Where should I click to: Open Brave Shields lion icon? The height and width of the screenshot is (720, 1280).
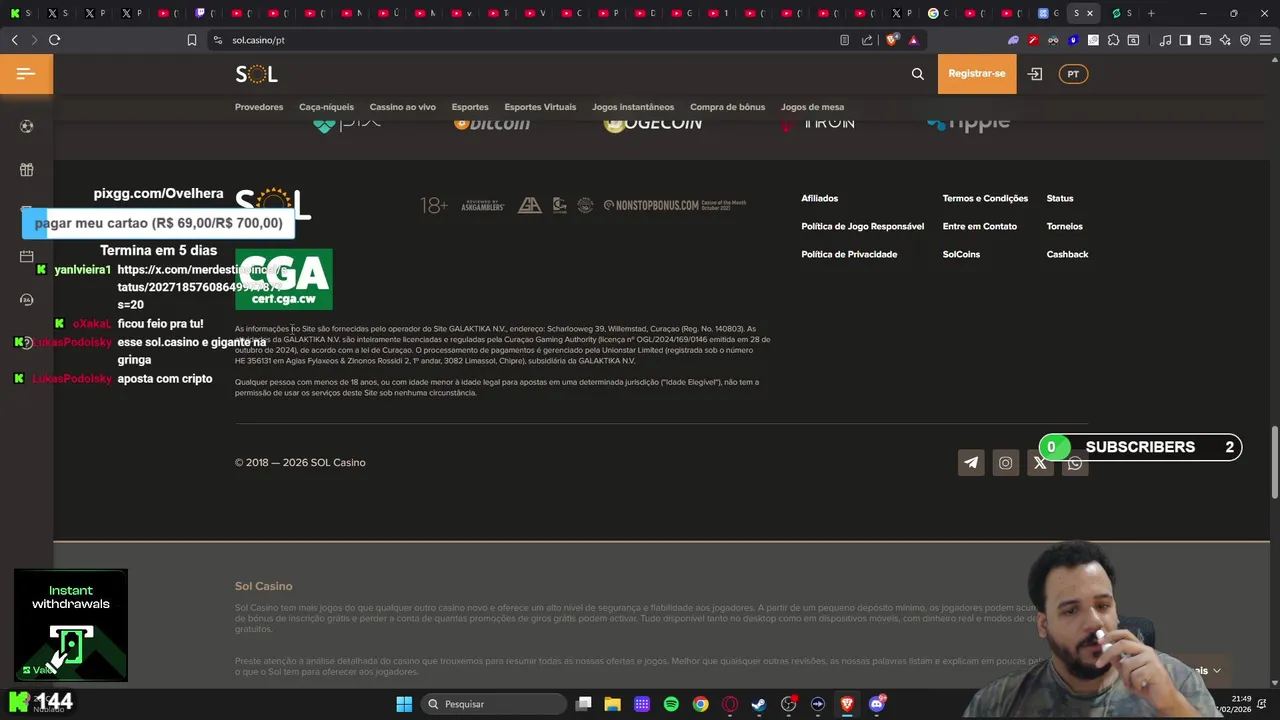point(891,40)
